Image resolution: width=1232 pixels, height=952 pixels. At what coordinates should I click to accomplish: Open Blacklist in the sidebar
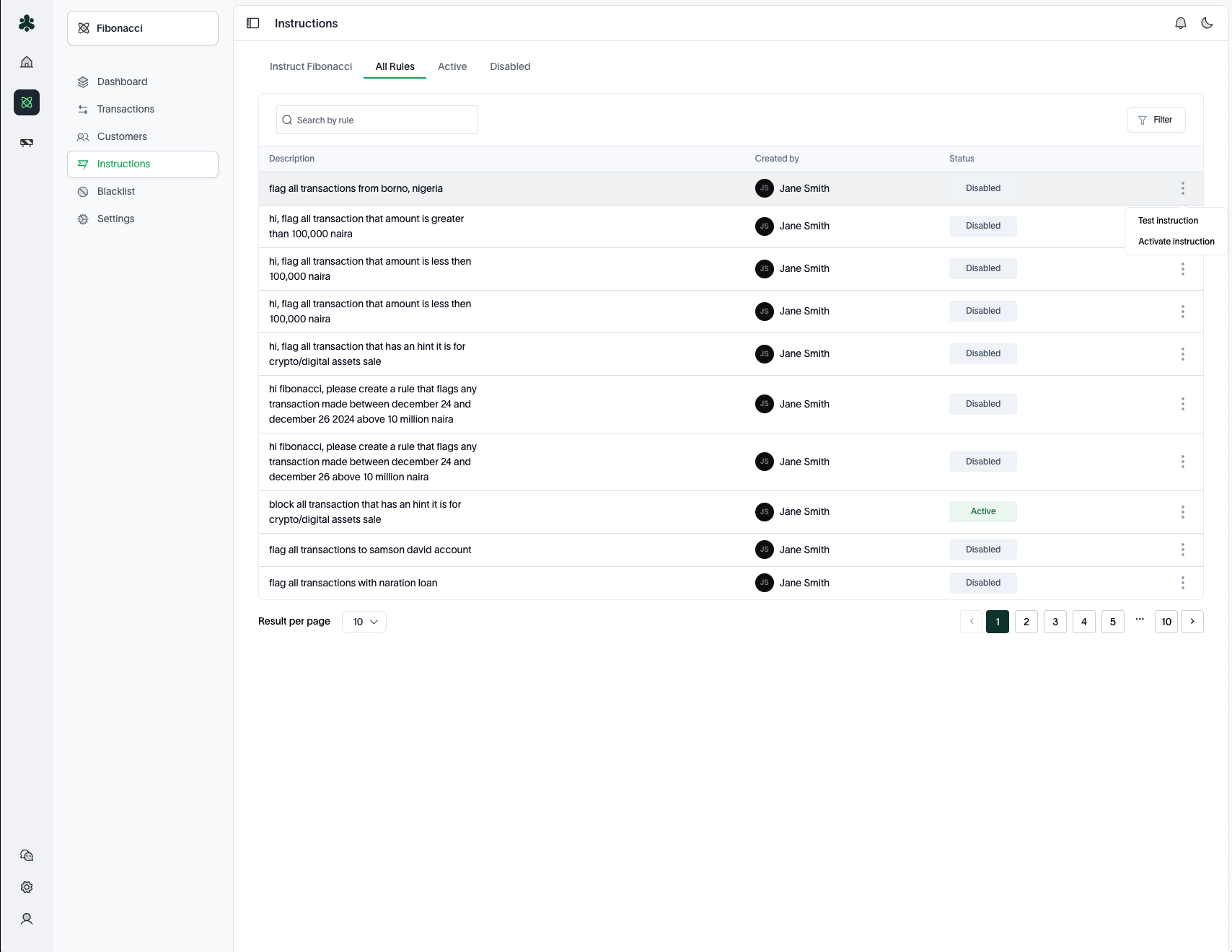116,191
